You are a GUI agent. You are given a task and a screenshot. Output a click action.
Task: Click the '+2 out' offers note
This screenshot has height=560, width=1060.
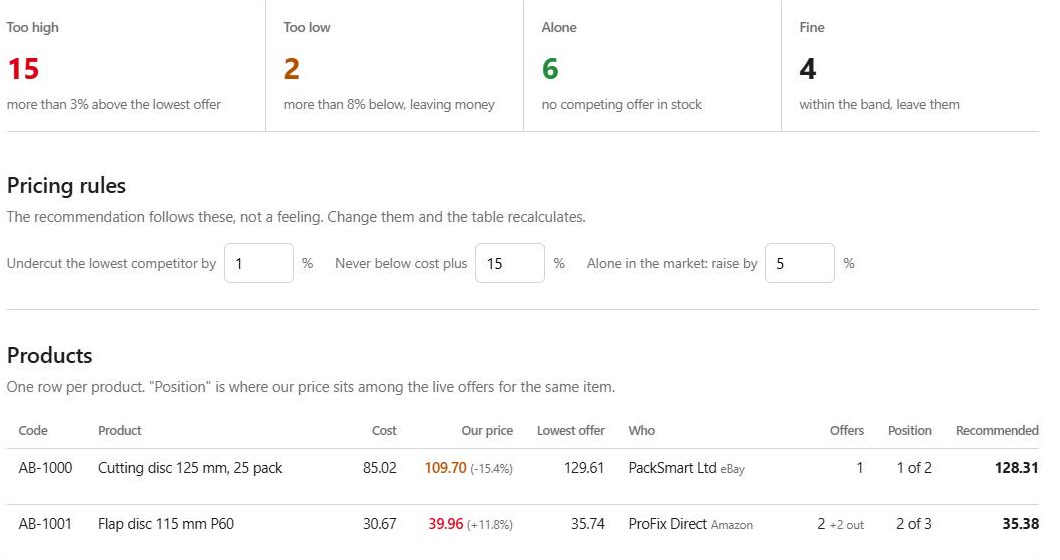[x=847, y=525]
